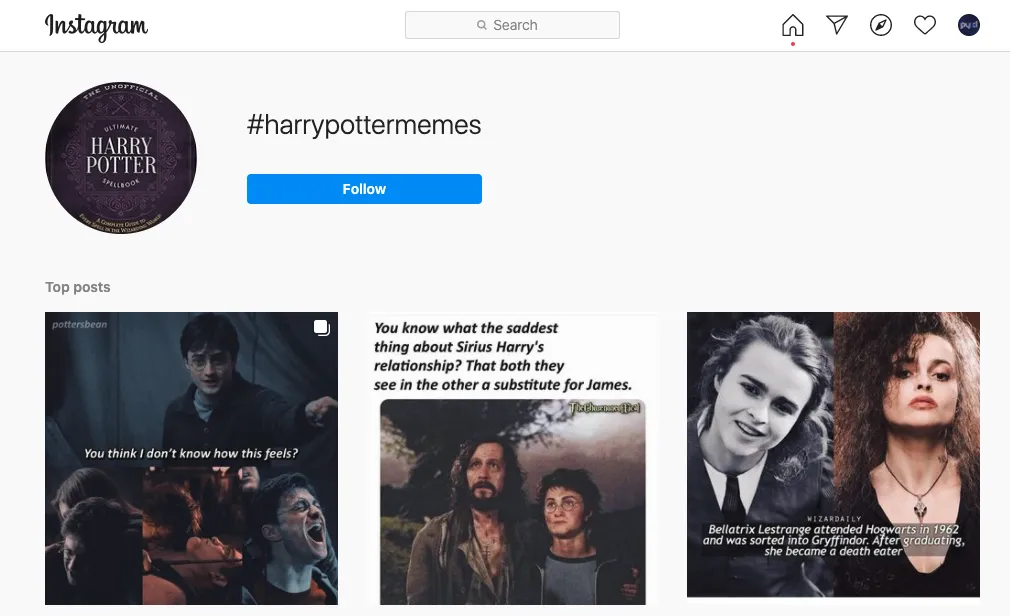Viewport: 1010px width, 616px height.
Task: Click the #harrypottermemes heading text
Action: click(x=364, y=125)
